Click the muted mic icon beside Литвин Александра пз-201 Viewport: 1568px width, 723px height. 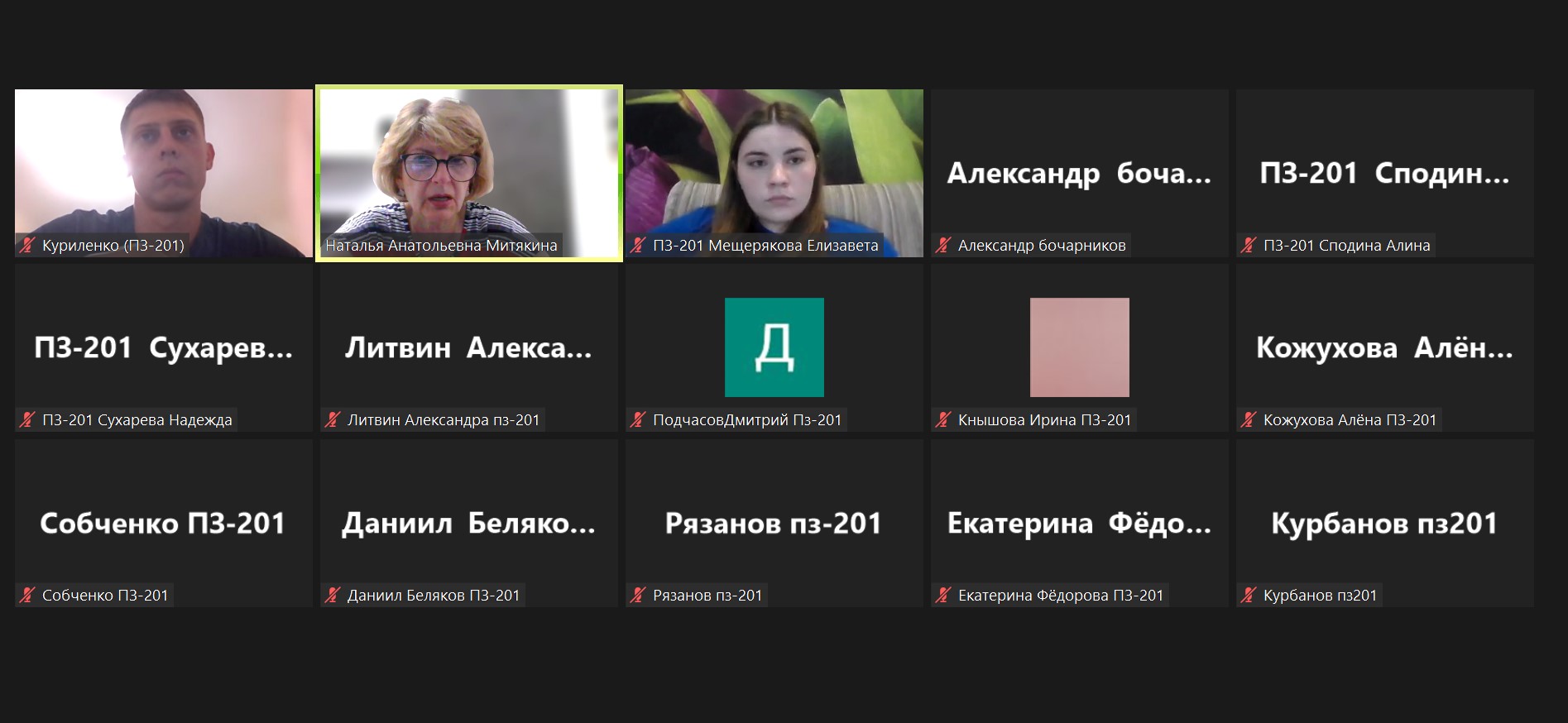pyautogui.click(x=333, y=419)
